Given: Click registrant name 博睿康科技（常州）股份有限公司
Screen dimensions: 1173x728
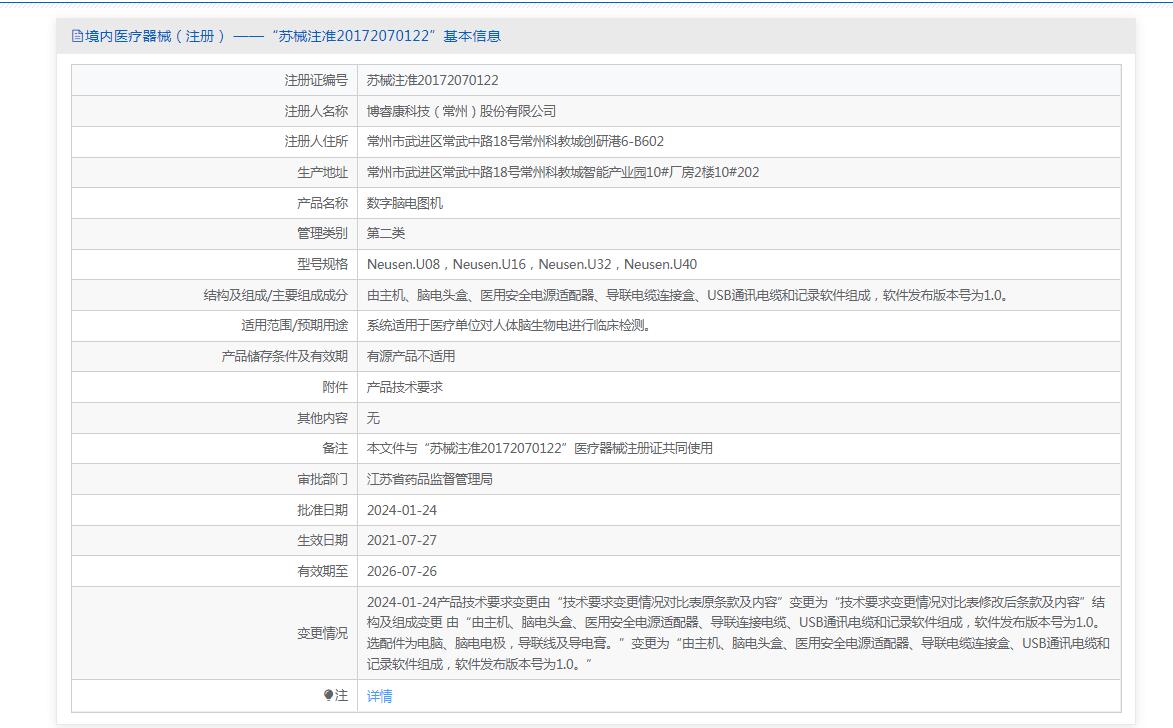Looking at the screenshot, I should pyautogui.click(x=461, y=111).
